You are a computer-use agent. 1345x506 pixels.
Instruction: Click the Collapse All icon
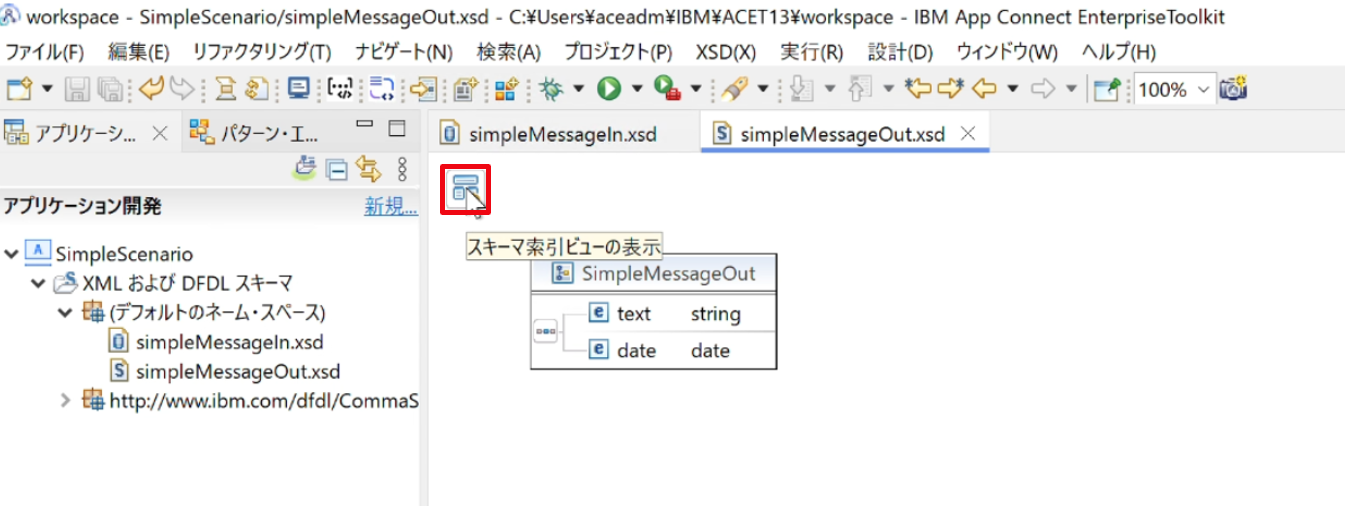338,170
